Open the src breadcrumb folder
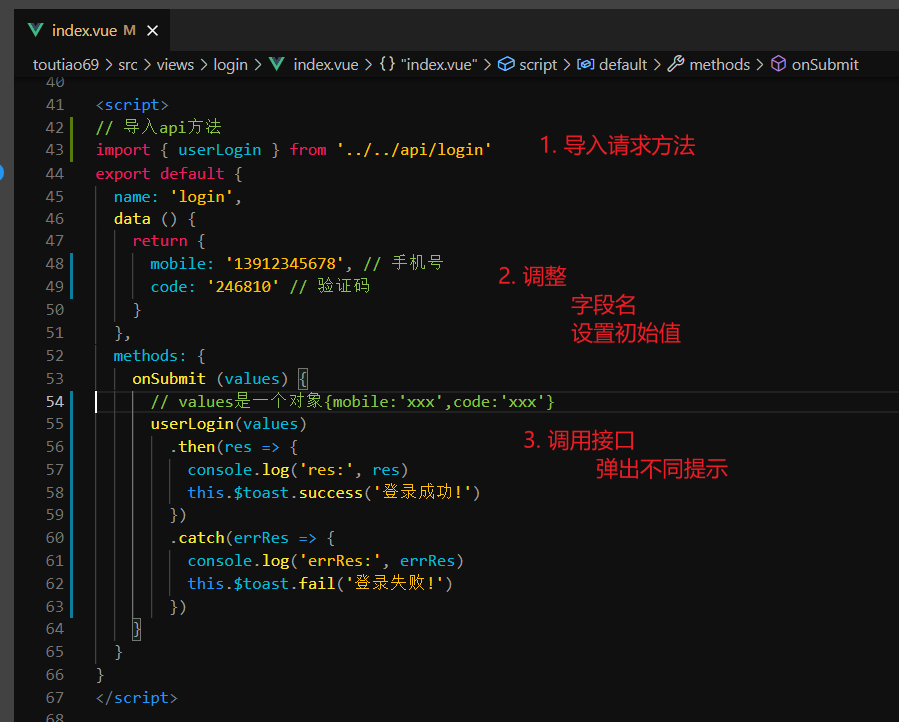Viewport: 899px width, 722px height. click(x=128, y=65)
